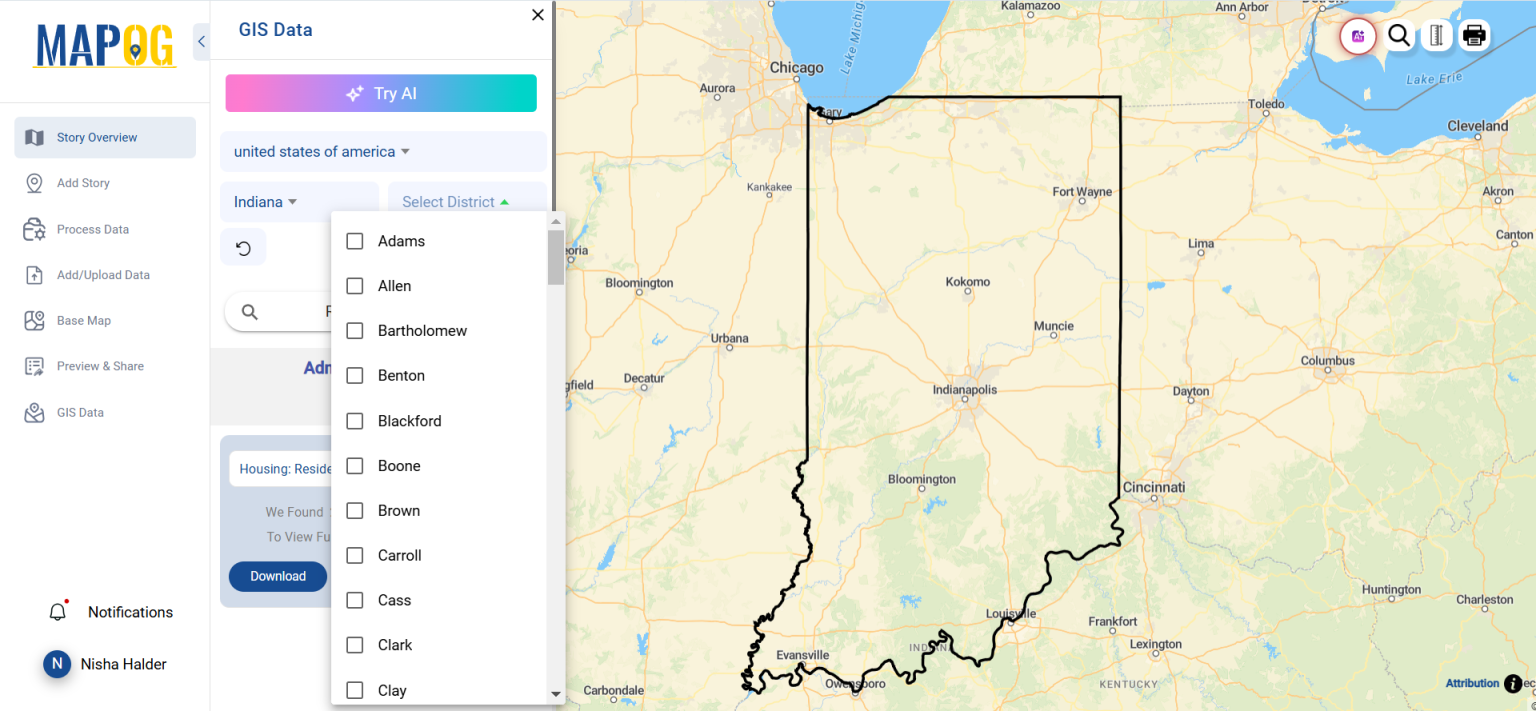The width and height of the screenshot is (1536, 711).
Task: Enable the Clark district checkbox
Action: pos(355,644)
